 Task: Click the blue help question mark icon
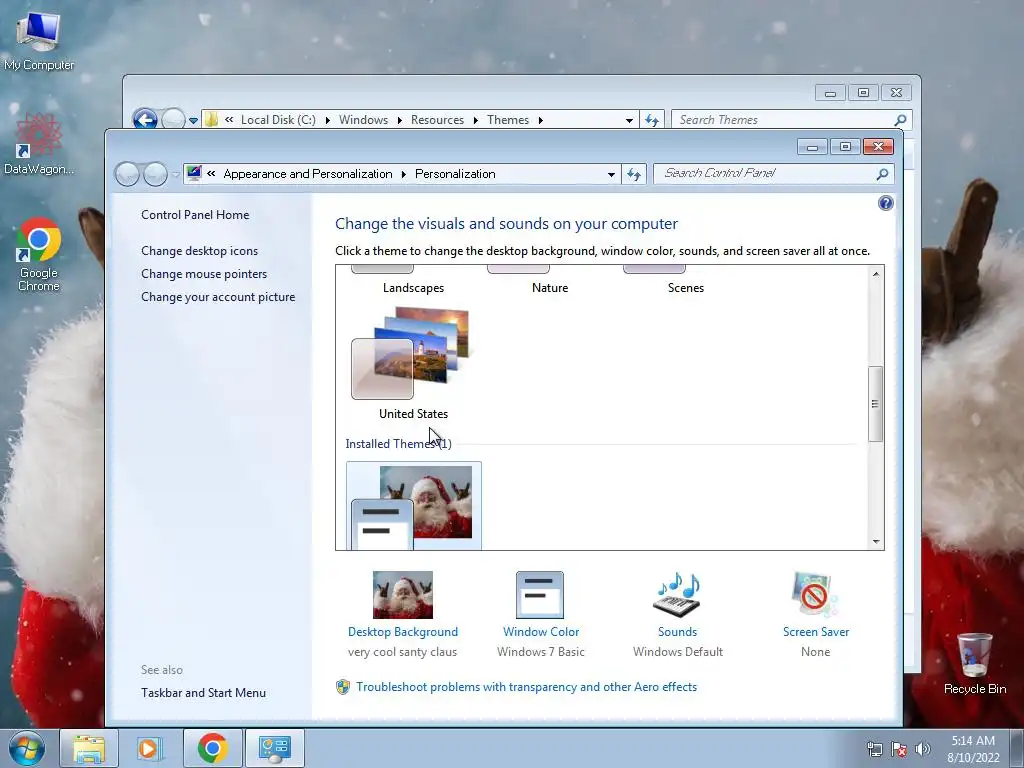click(886, 203)
